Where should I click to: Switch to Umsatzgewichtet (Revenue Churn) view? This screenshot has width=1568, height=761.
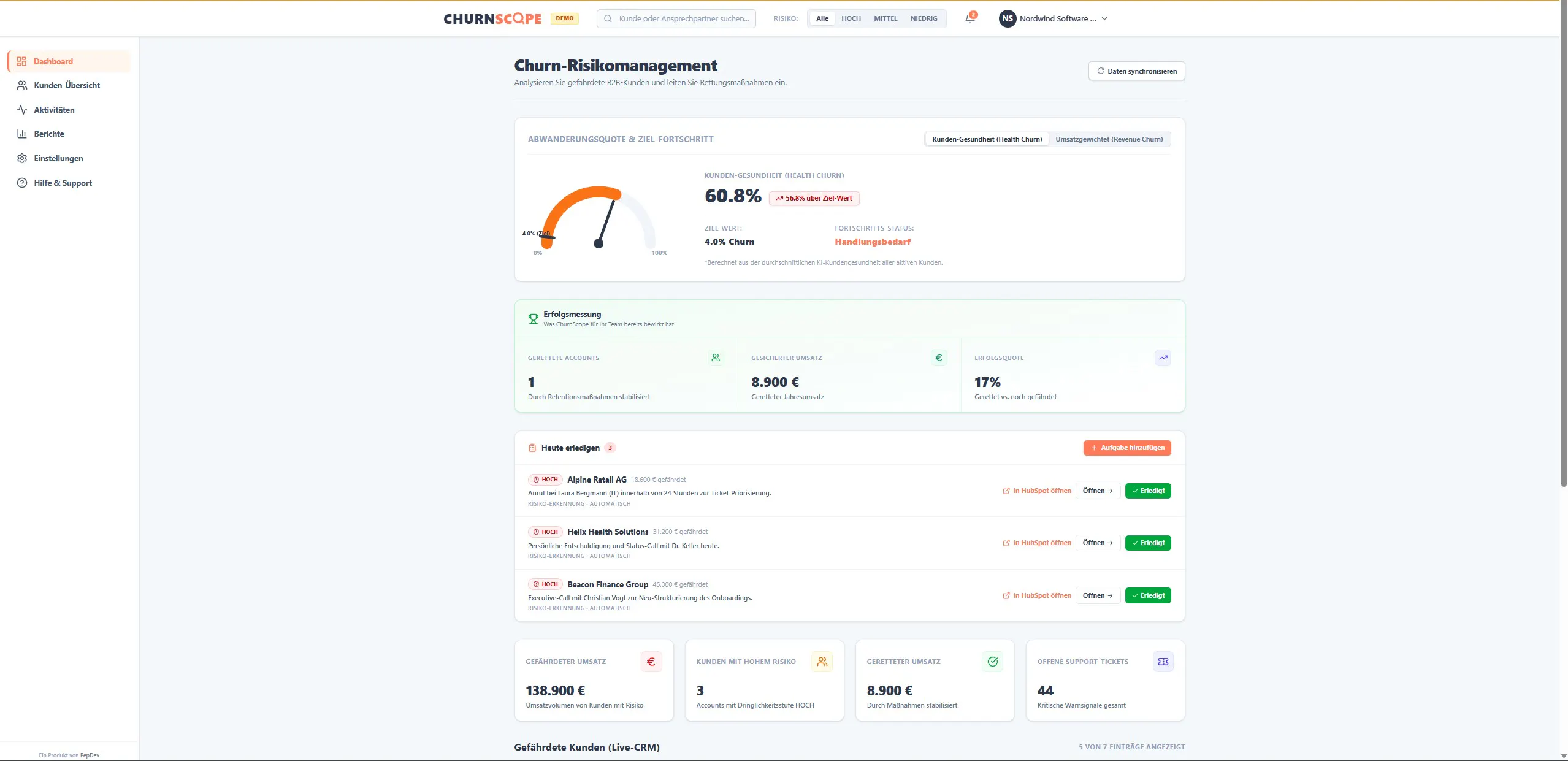[1109, 139]
